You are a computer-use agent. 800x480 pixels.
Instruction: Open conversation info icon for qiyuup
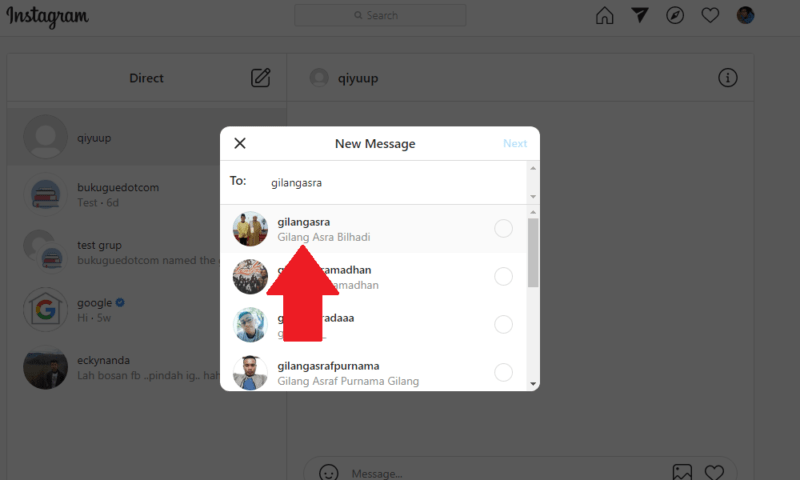(728, 78)
